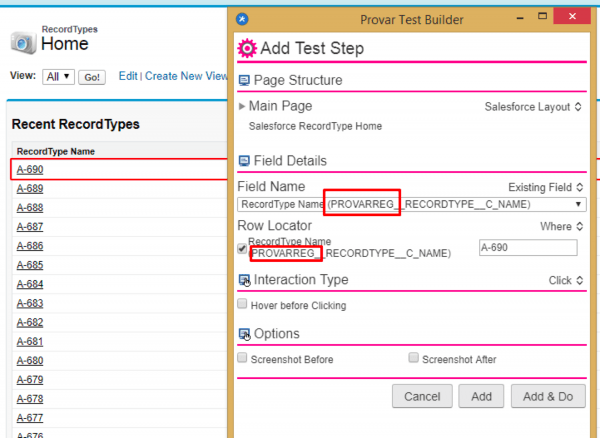This screenshot has height=438, width=600.
Task: Click the RecordType Name column header
Action: pos(56,151)
